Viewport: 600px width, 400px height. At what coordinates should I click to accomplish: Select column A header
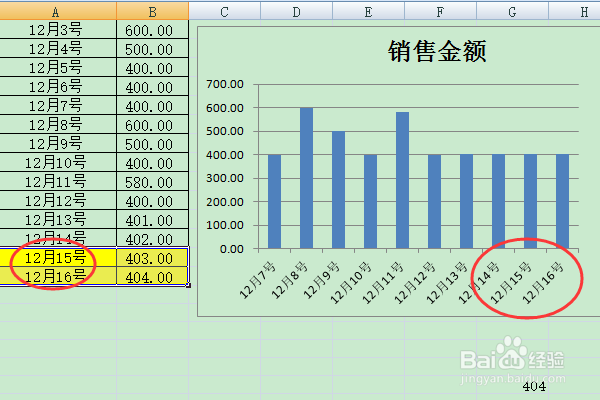pyautogui.click(x=57, y=11)
